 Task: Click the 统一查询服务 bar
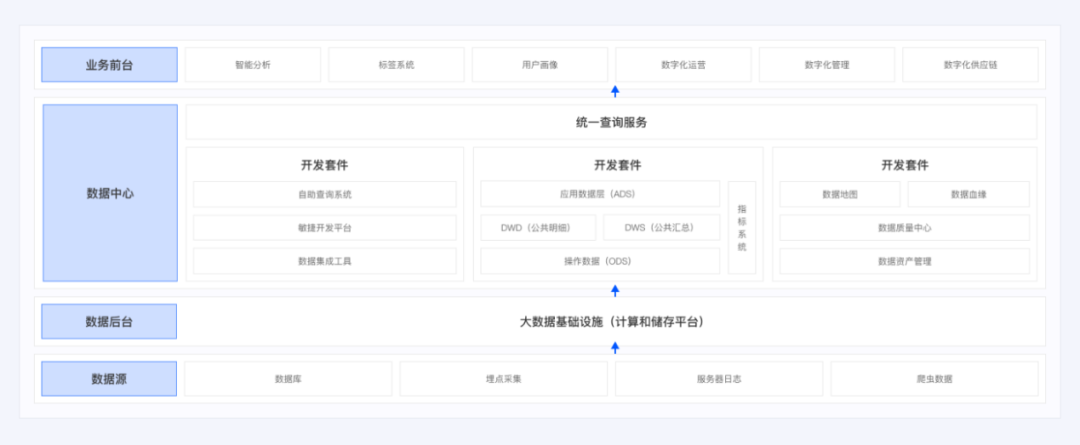click(612, 123)
